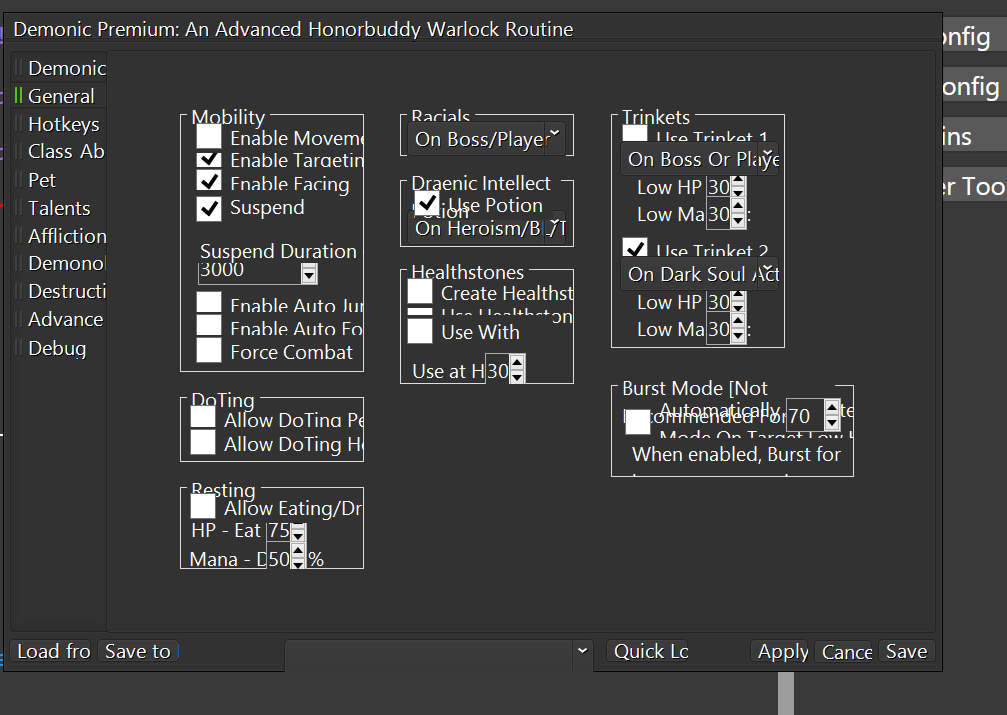Adjust the Mana - Drink percentage spinner
The image size is (1007, 715).
point(298,556)
